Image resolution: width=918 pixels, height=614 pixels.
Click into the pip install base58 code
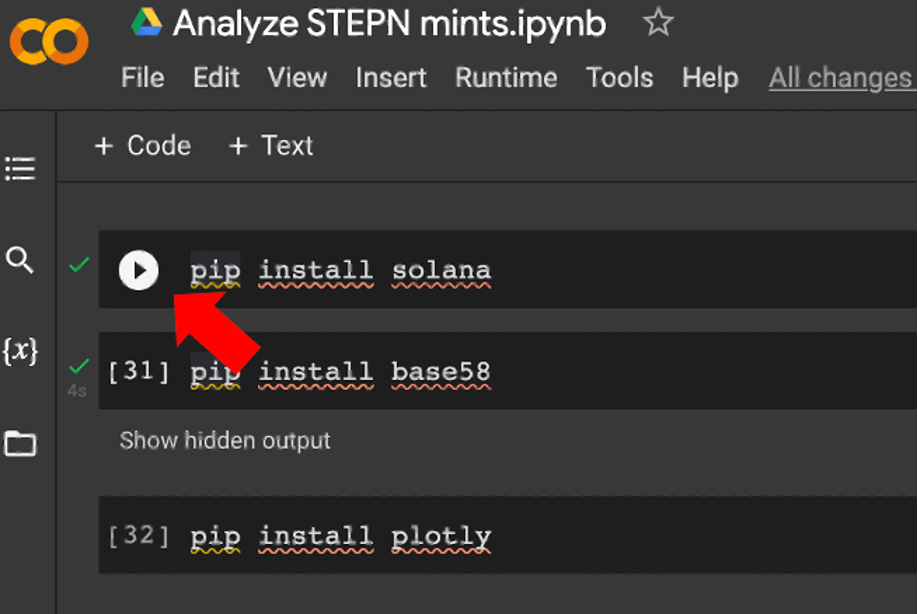pyautogui.click(x=341, y=372)
